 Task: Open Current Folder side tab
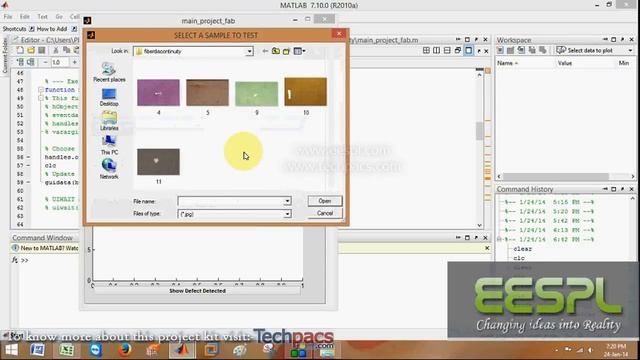coord(5,55)
